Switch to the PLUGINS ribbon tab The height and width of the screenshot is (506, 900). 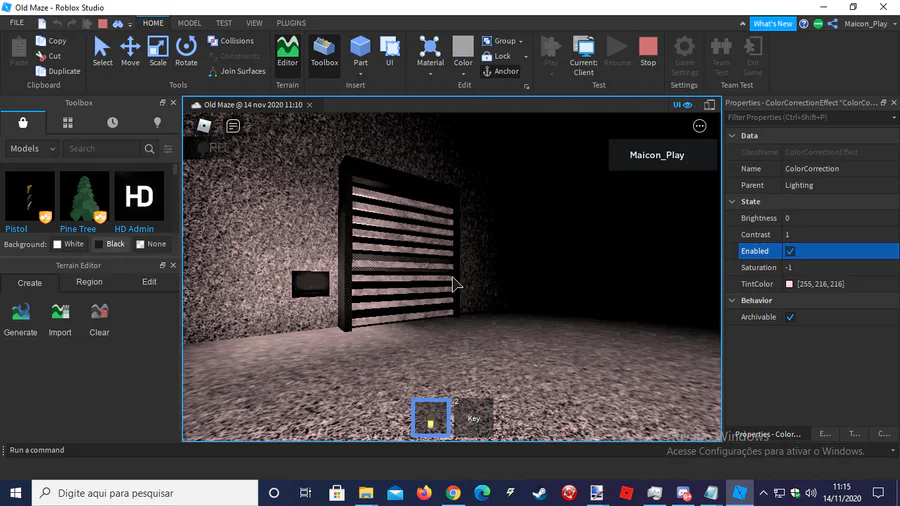point(291,23)
